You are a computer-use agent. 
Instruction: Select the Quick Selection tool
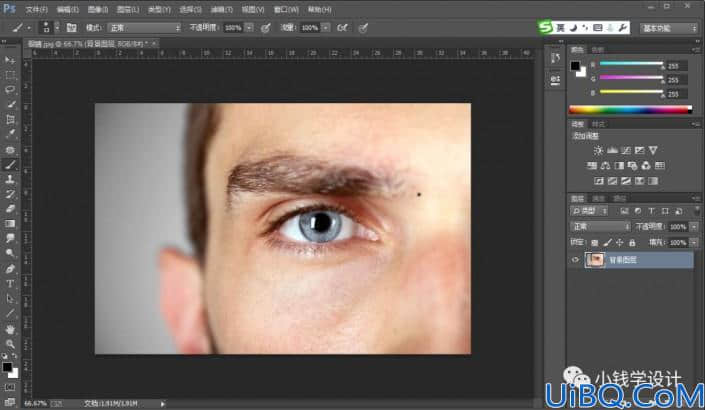point(10,104)
